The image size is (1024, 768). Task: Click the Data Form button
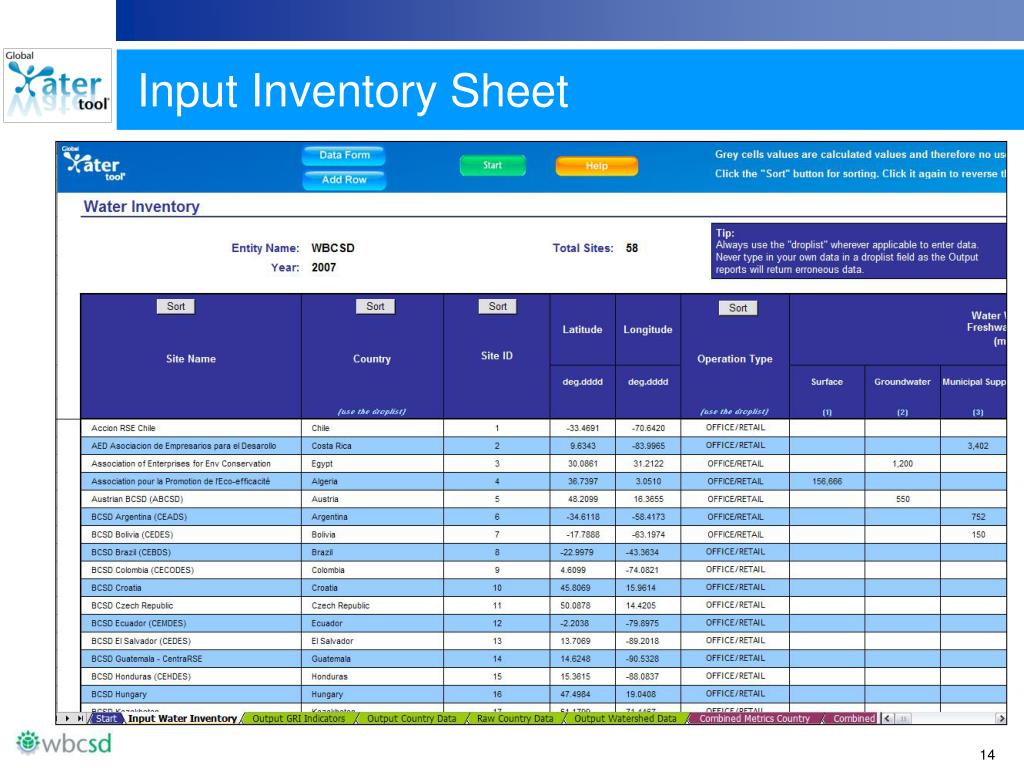tap(344, 155)
